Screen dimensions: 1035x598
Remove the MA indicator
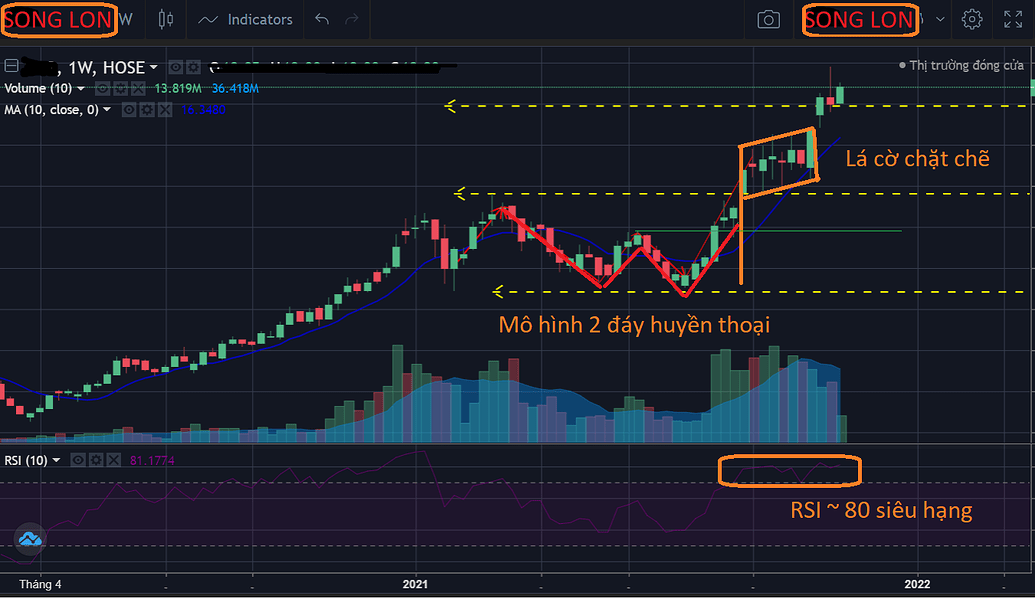[x=164, y=110]
